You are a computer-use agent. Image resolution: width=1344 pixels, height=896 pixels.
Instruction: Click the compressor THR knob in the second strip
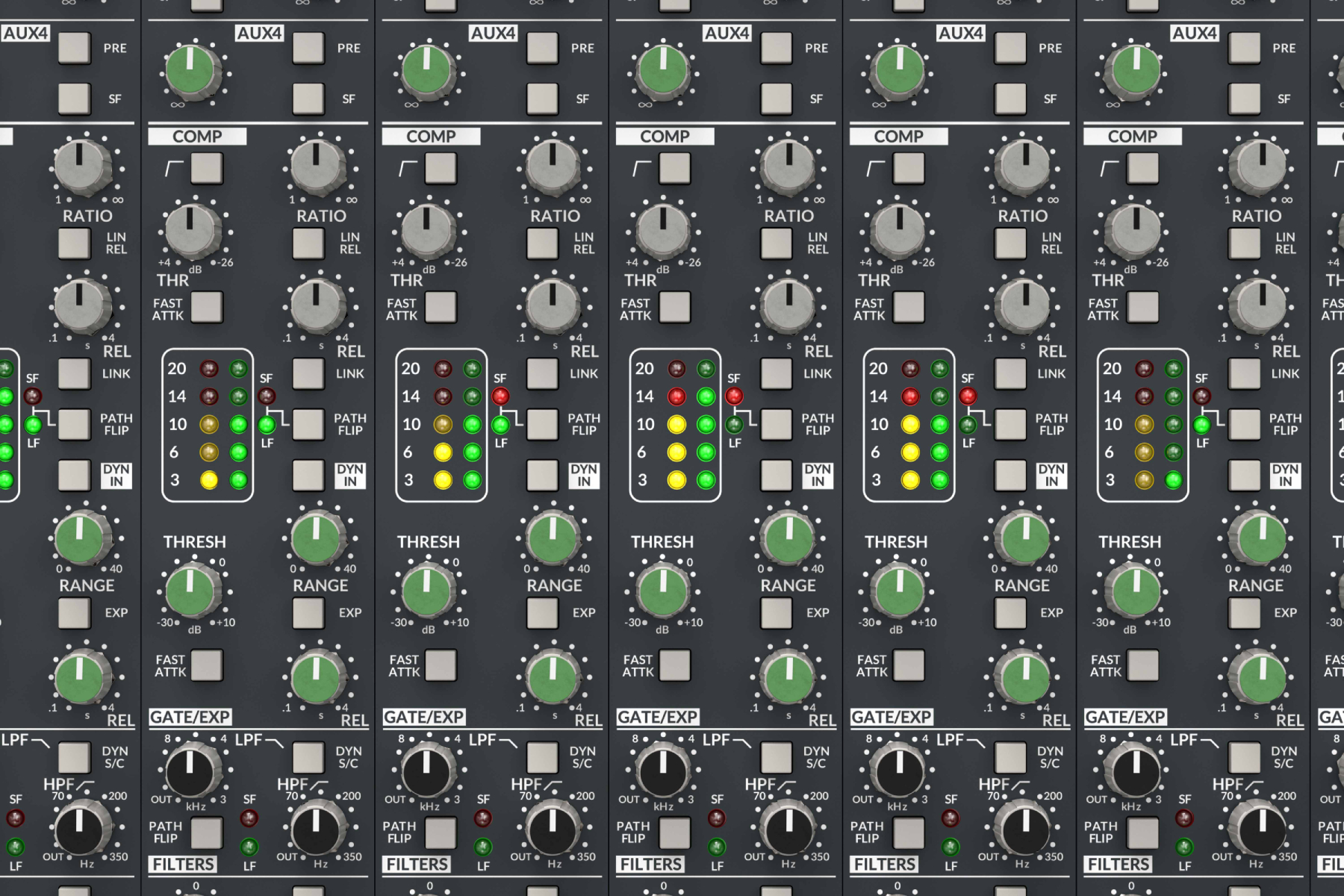(x=426, y=229)
